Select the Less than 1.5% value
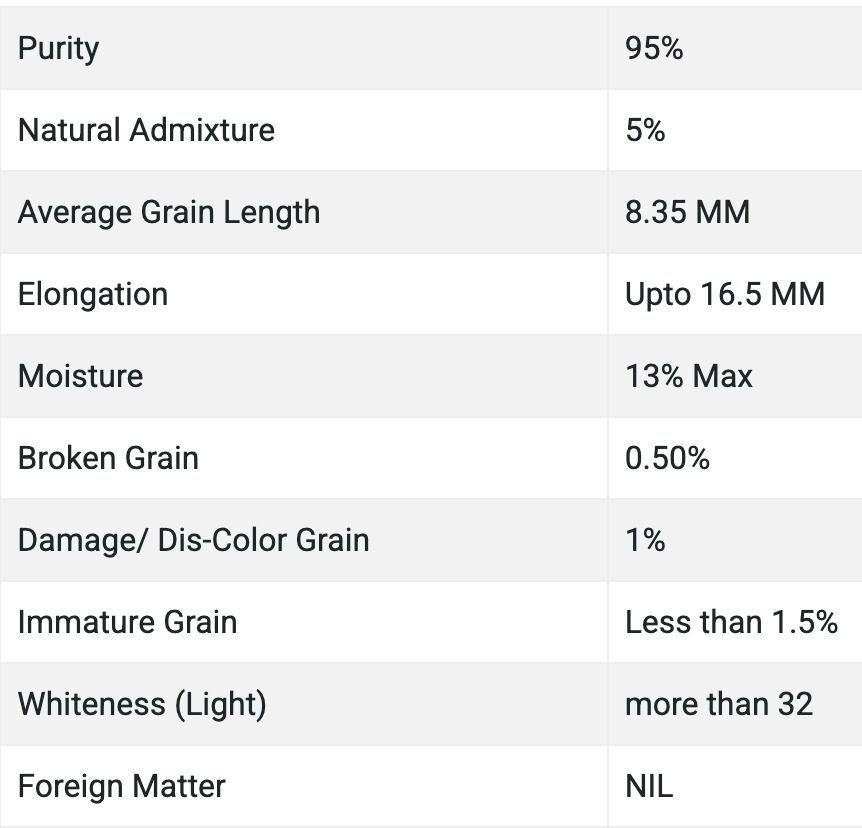This screenshot has height=828, width=862. click(731, 622)
